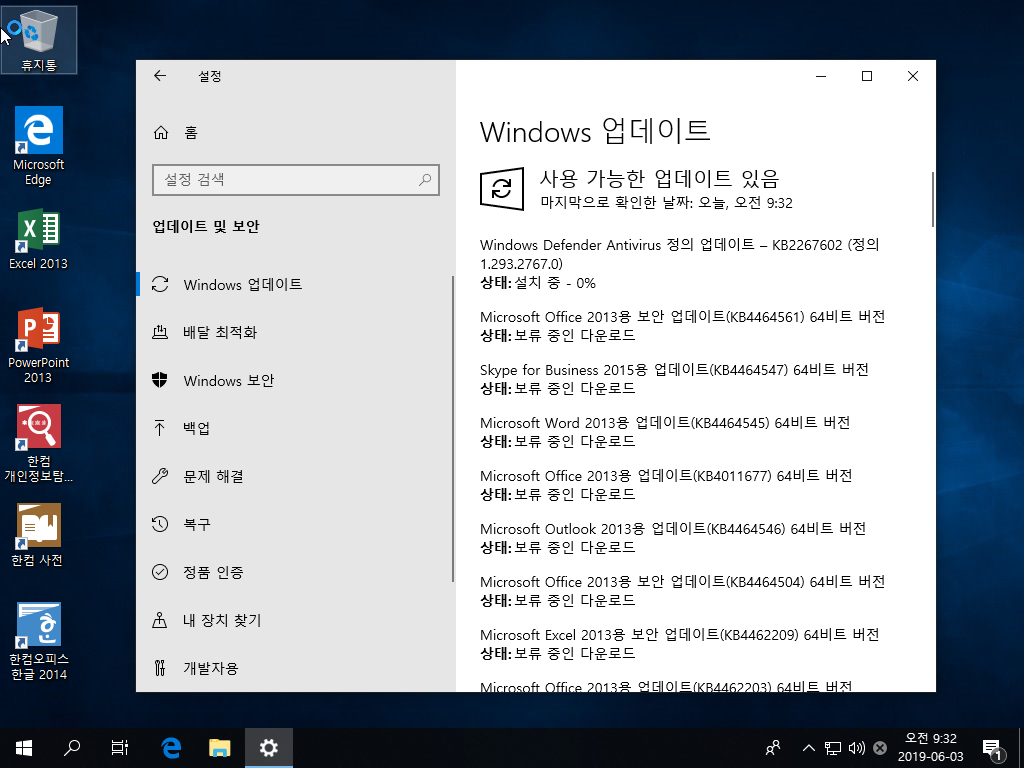Viewport: 1024px width, 768px height.
Task: Open the volume speaker tray icon
Action: 856,748
